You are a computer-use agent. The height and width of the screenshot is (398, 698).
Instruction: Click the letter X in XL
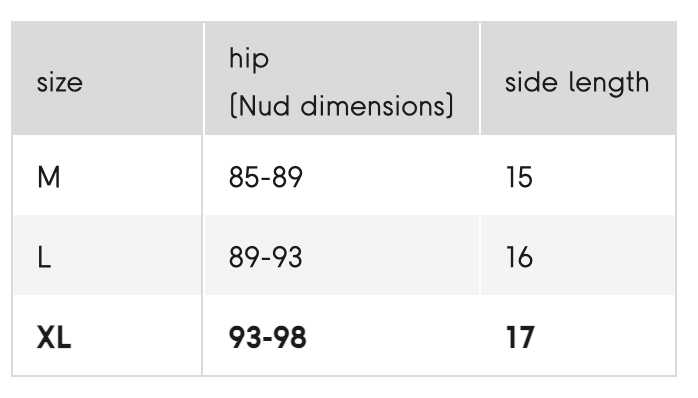click(x=47, y=337)
